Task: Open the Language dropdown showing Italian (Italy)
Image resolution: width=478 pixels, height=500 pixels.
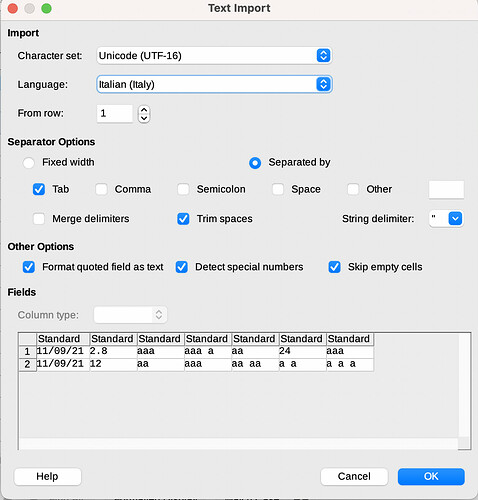Action: point(214,84)
